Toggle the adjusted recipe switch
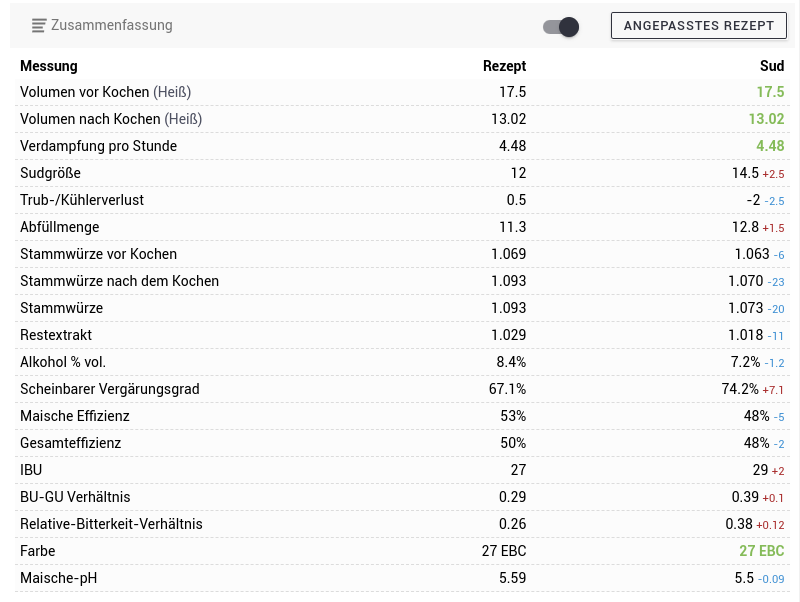 [x=561, y=27]
